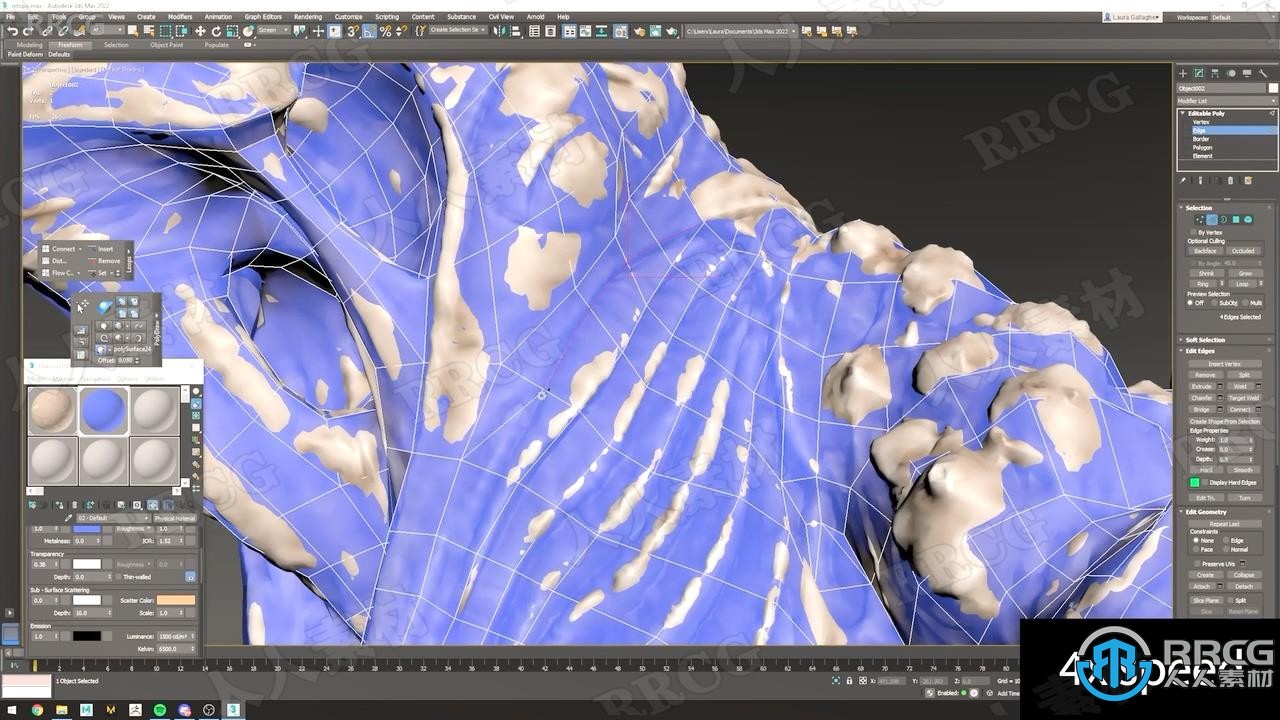Toggle the Angle Snap icon

click(x=369, y=31)
